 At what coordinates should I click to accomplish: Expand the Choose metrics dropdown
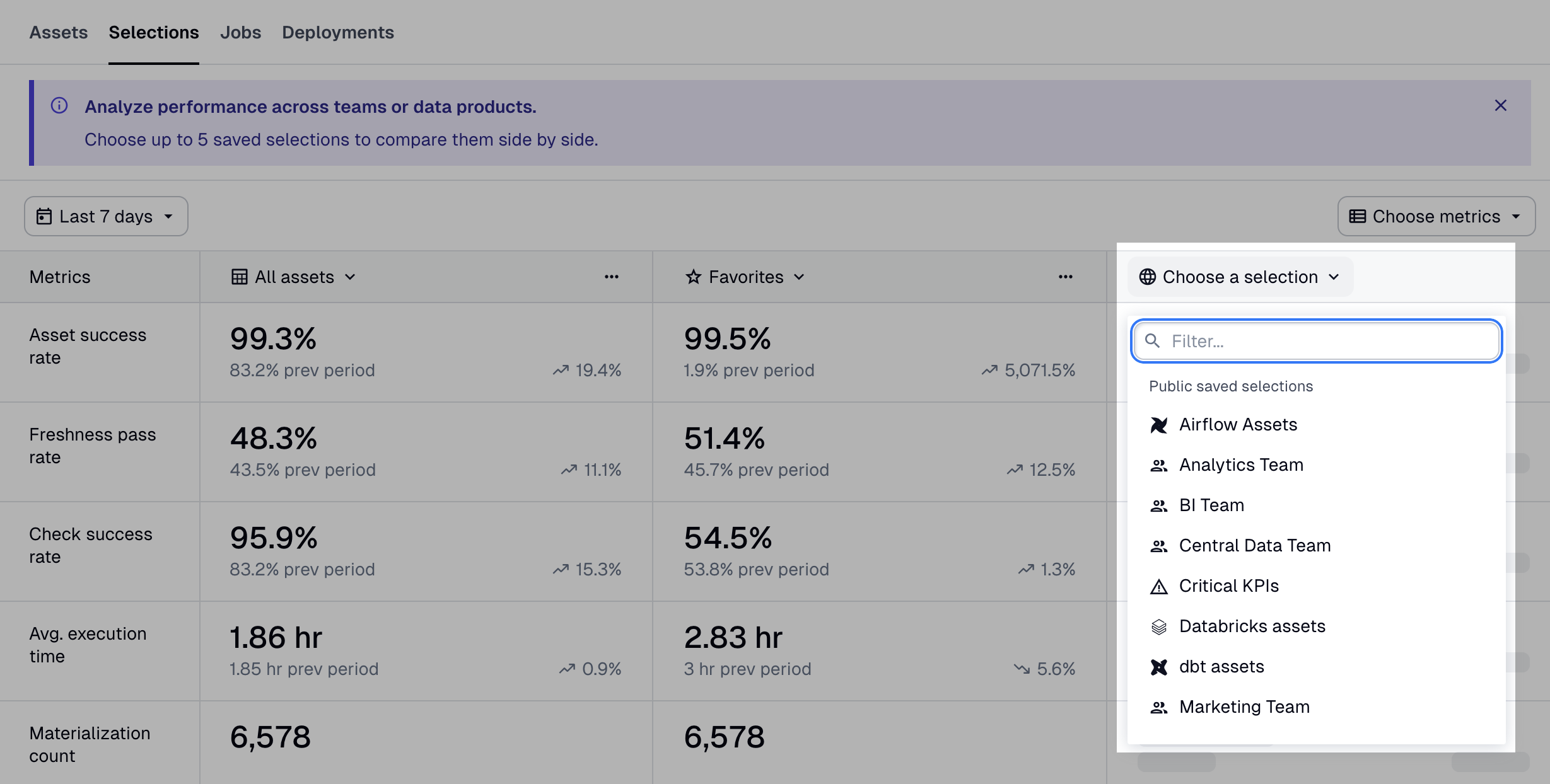1436,216
